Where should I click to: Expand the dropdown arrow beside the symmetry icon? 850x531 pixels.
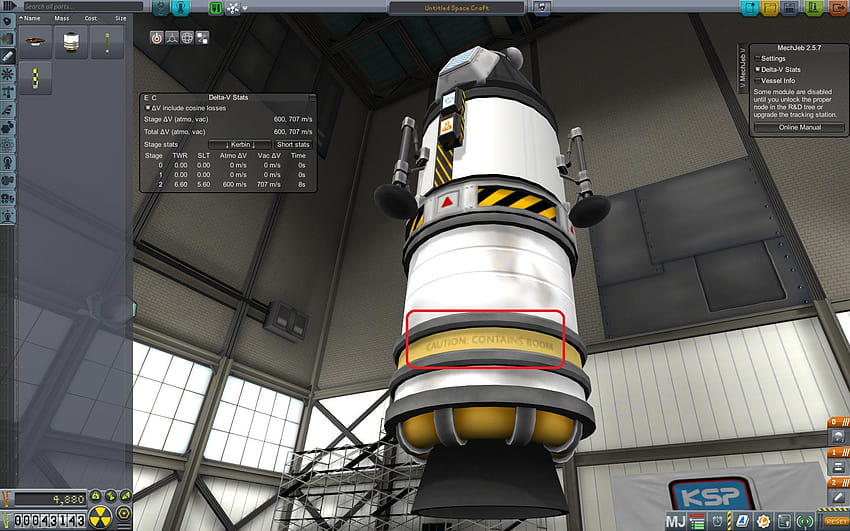click(245, 8)
